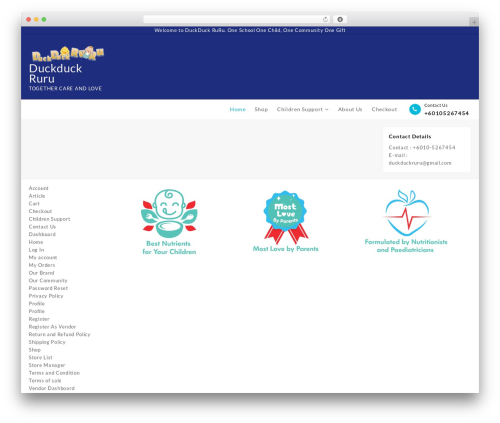This screenshot has width=500, height=423.
Task: Click the Contact : +6010-5267454 text
Action: [x=422, y=147]
